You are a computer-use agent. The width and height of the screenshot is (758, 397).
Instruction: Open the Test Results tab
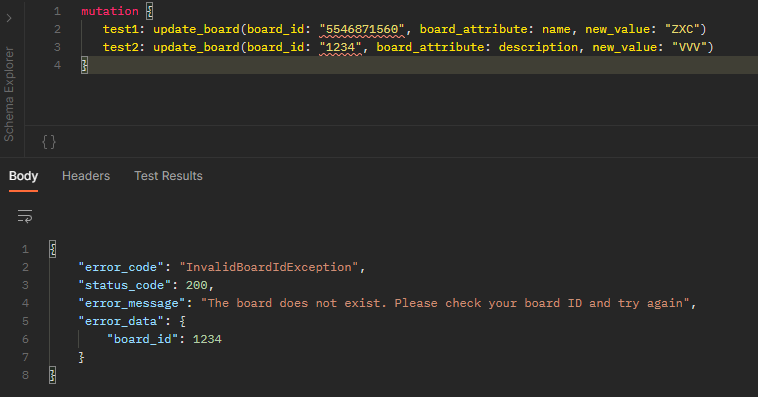[x=168, y=176]
